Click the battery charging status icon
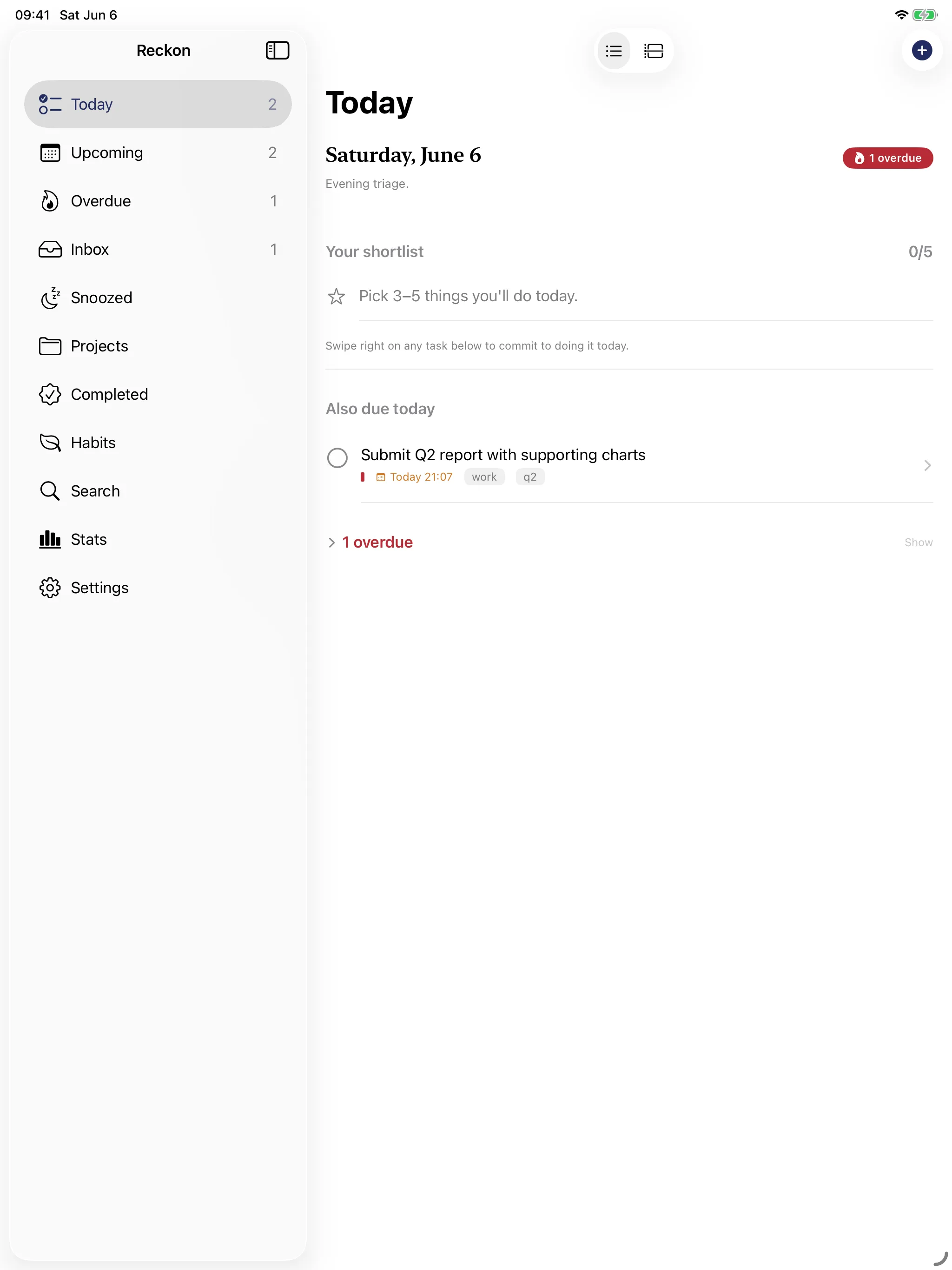This screenshot has height=1270, width=952. tap(925, 15)
